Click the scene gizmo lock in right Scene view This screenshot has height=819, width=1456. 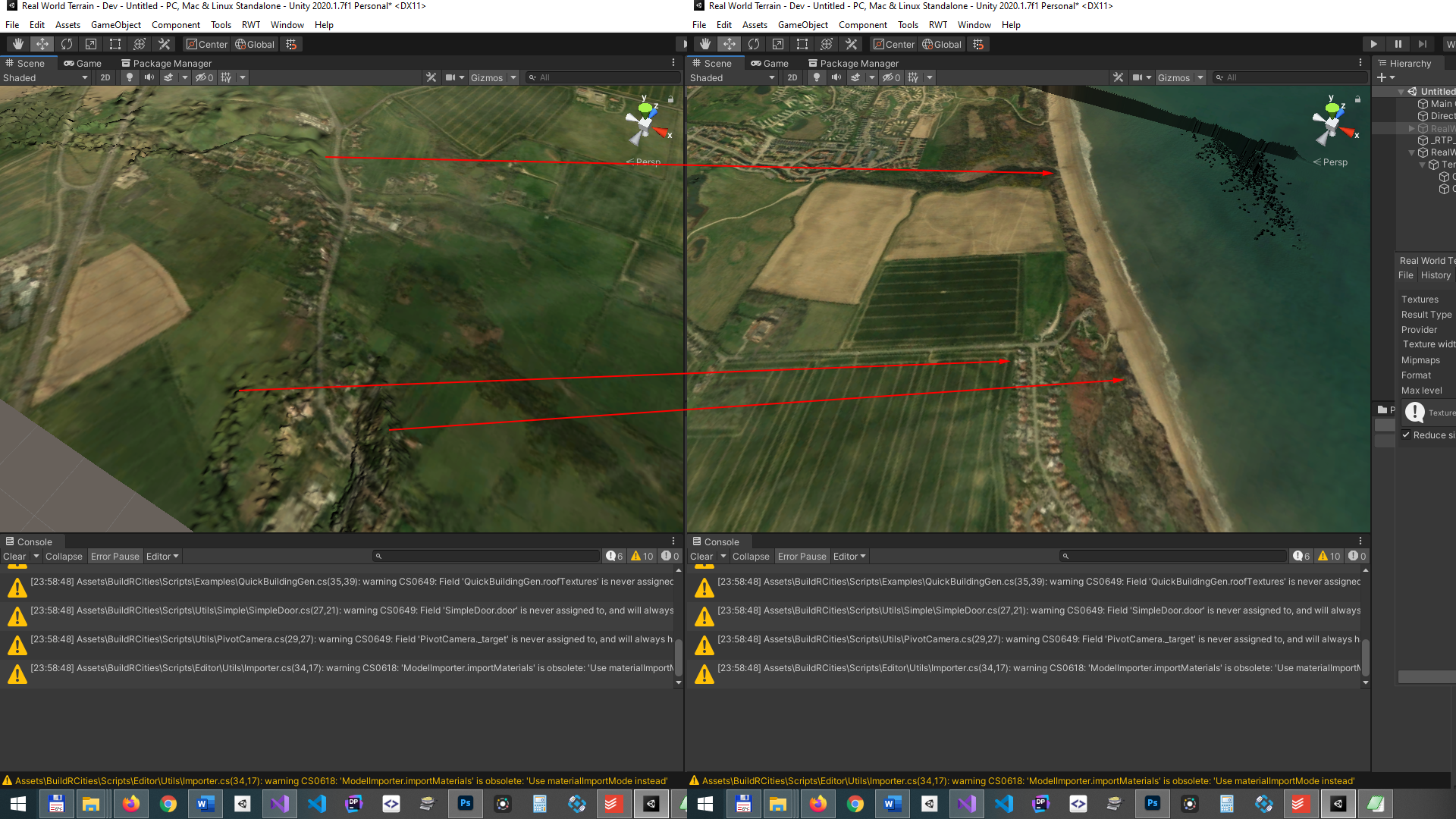tap(1357, 99)
